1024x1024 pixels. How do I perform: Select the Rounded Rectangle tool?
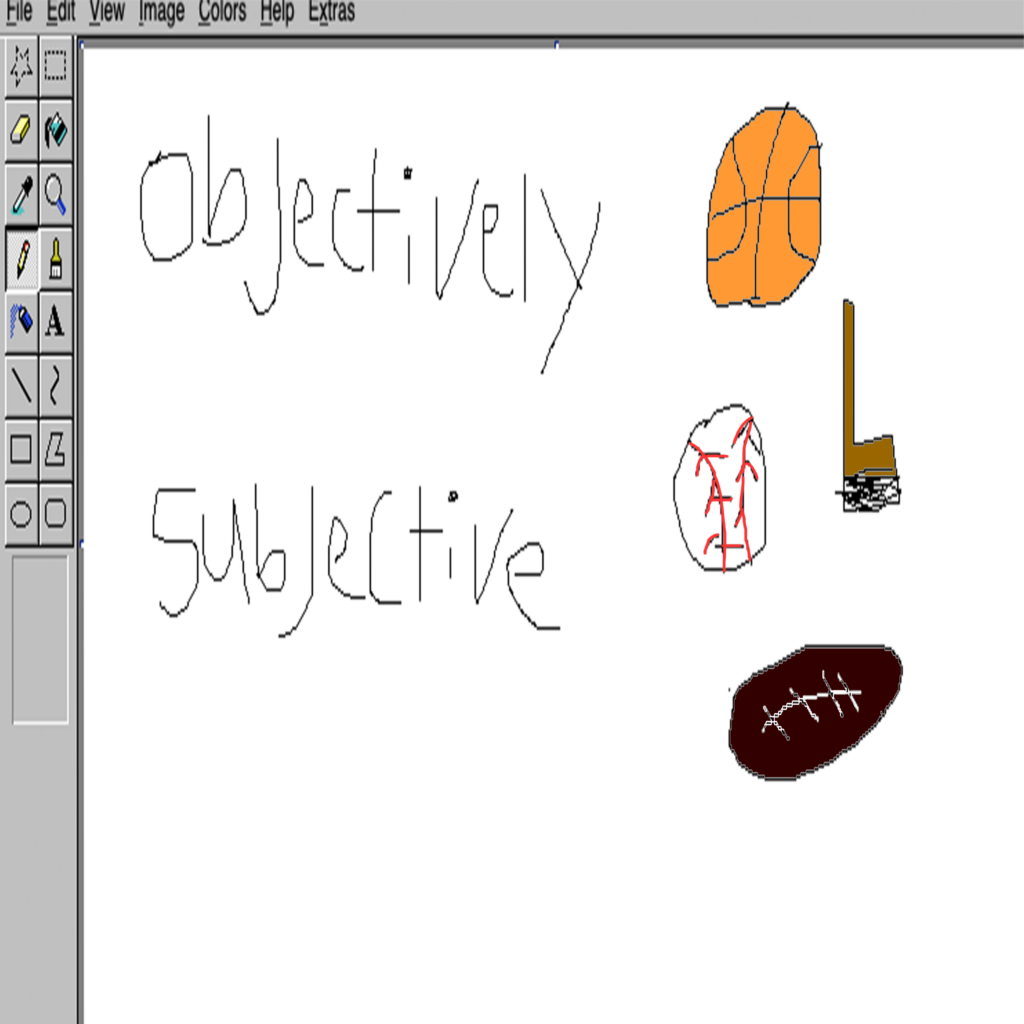[56, 514]
